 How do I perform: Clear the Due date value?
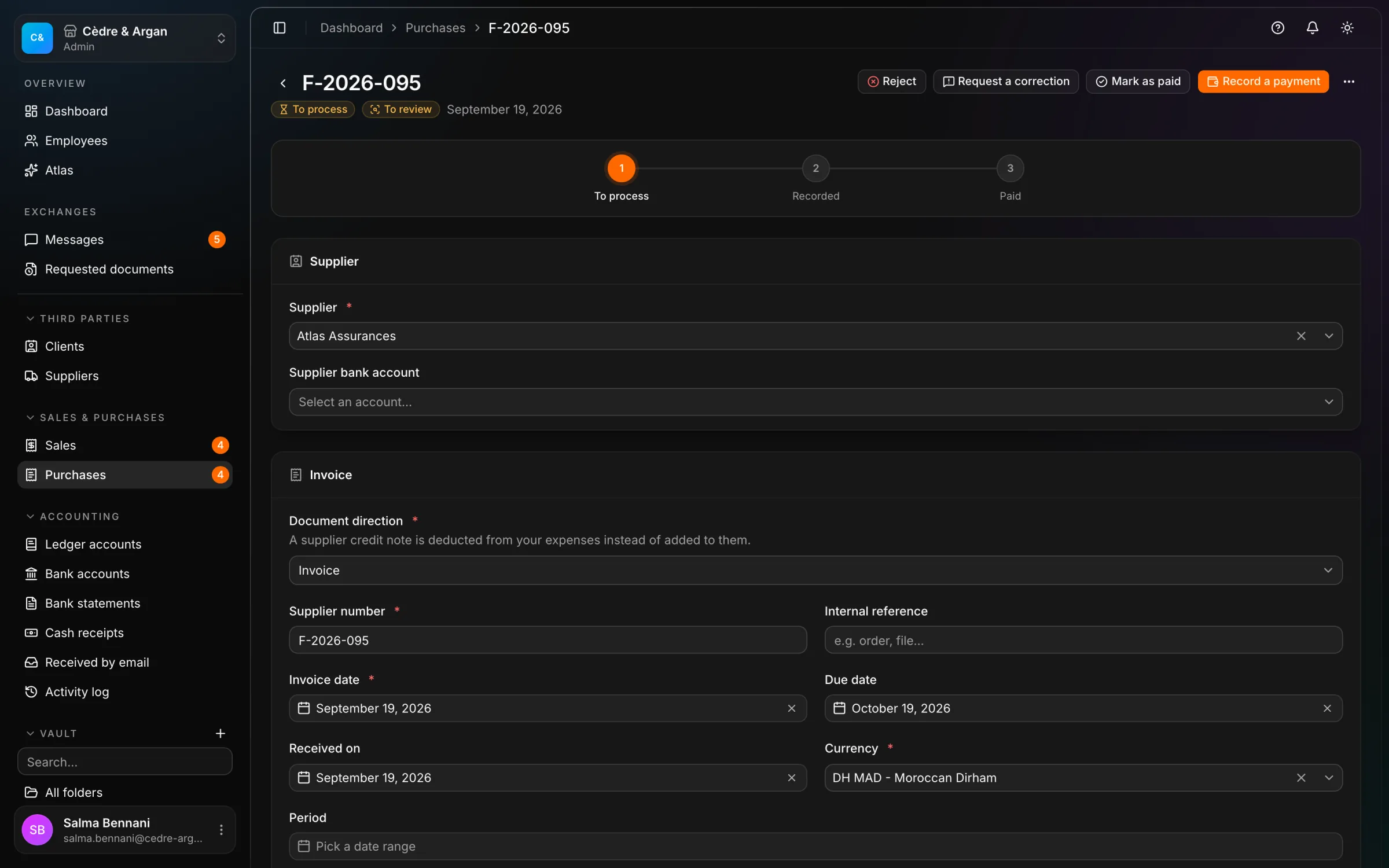[x=1328, y=708]
